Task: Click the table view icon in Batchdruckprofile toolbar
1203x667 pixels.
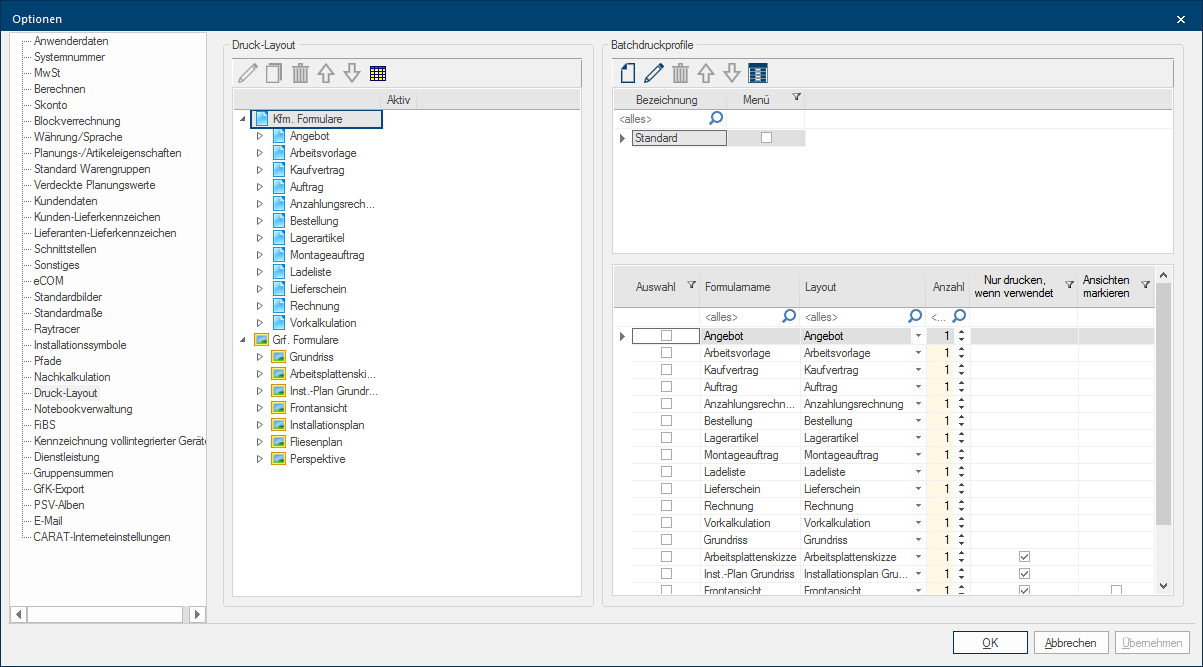Action: [x=758, y=73]
